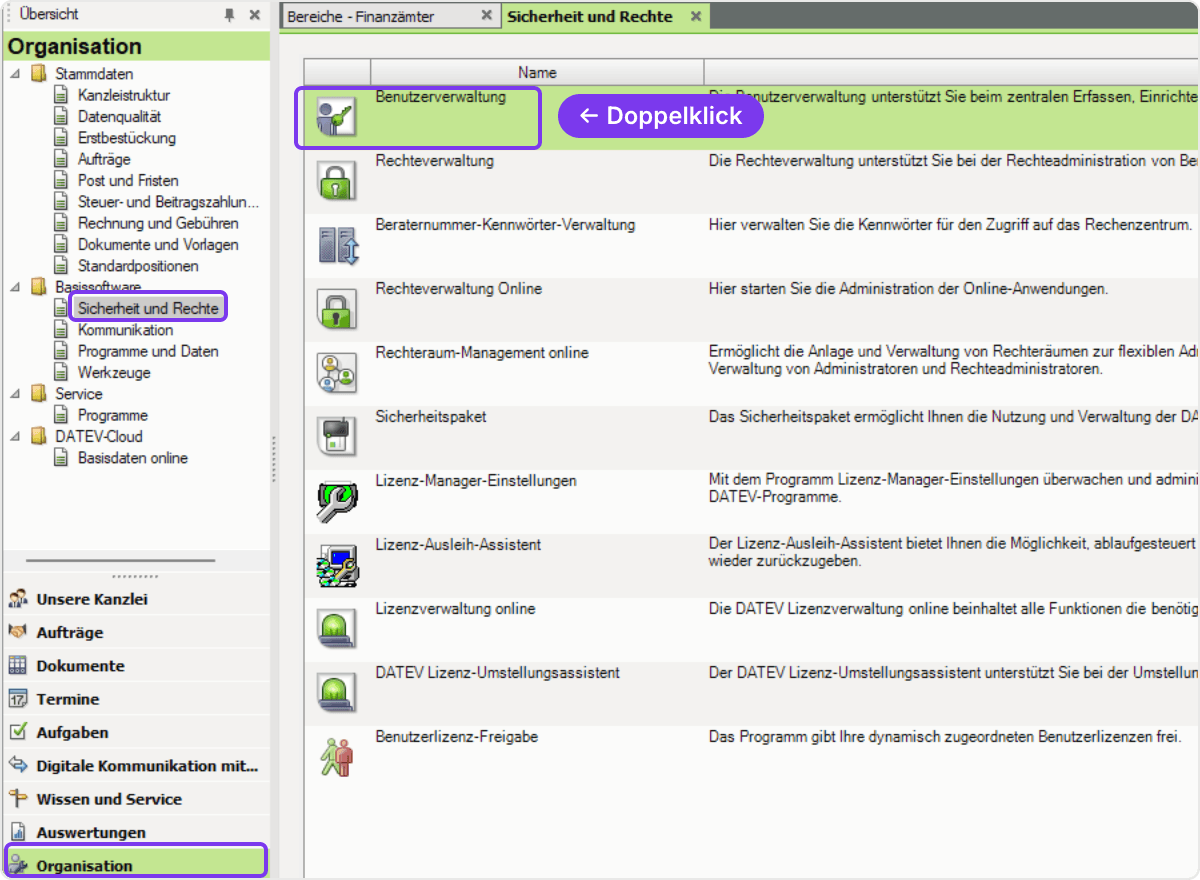Screen dimensions: 1200x880
Task: Select Post und Fristen in the tree
Action: click(x=128, y=180)
